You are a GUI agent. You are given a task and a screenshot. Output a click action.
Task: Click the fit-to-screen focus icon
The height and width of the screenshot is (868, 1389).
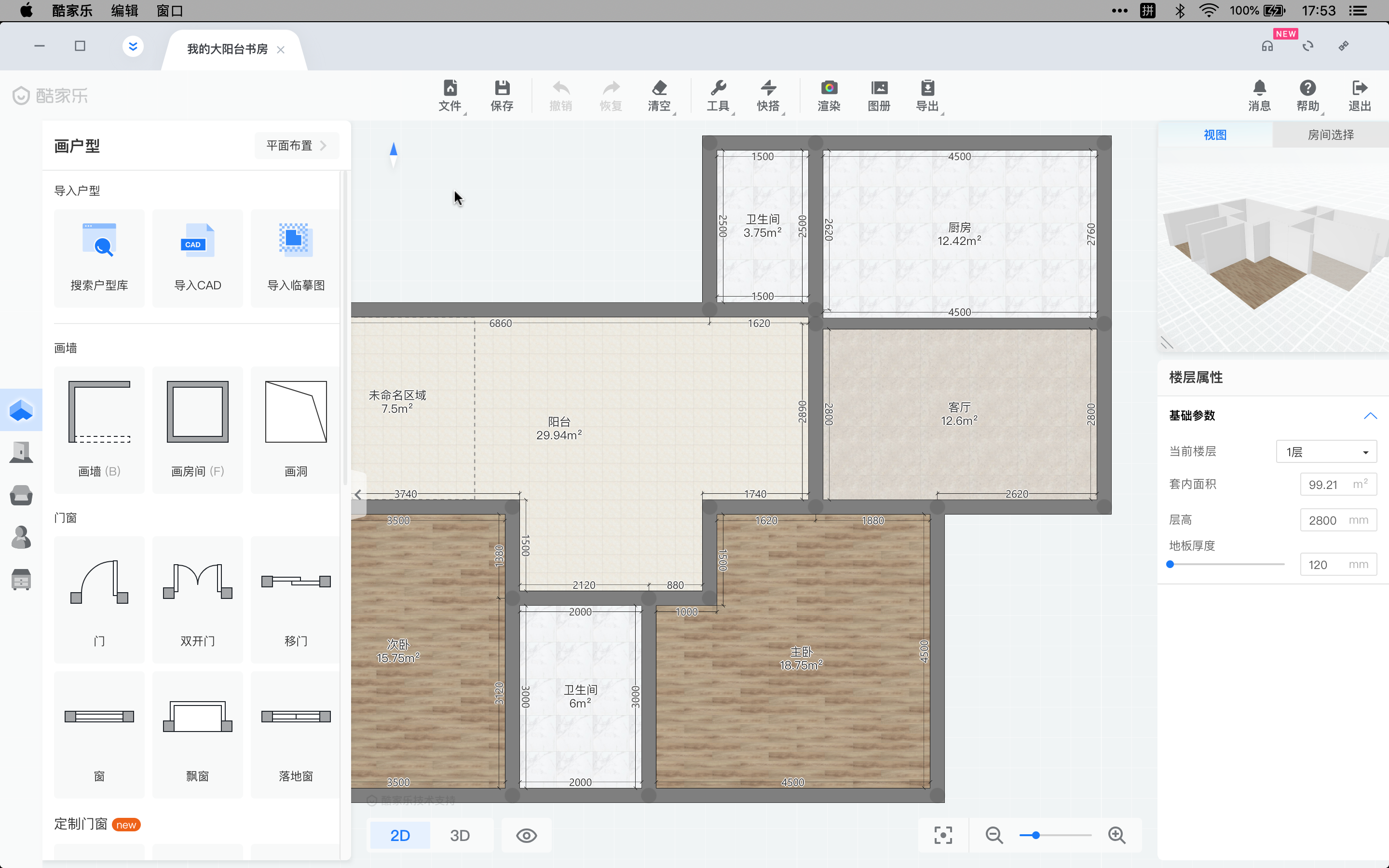[943, 835]
